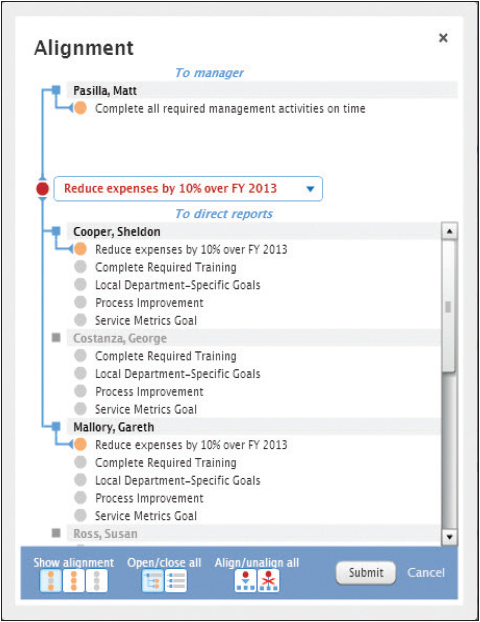
Task: Collapse Mallory, Gareth node square
Action: (x=56, y=426)
